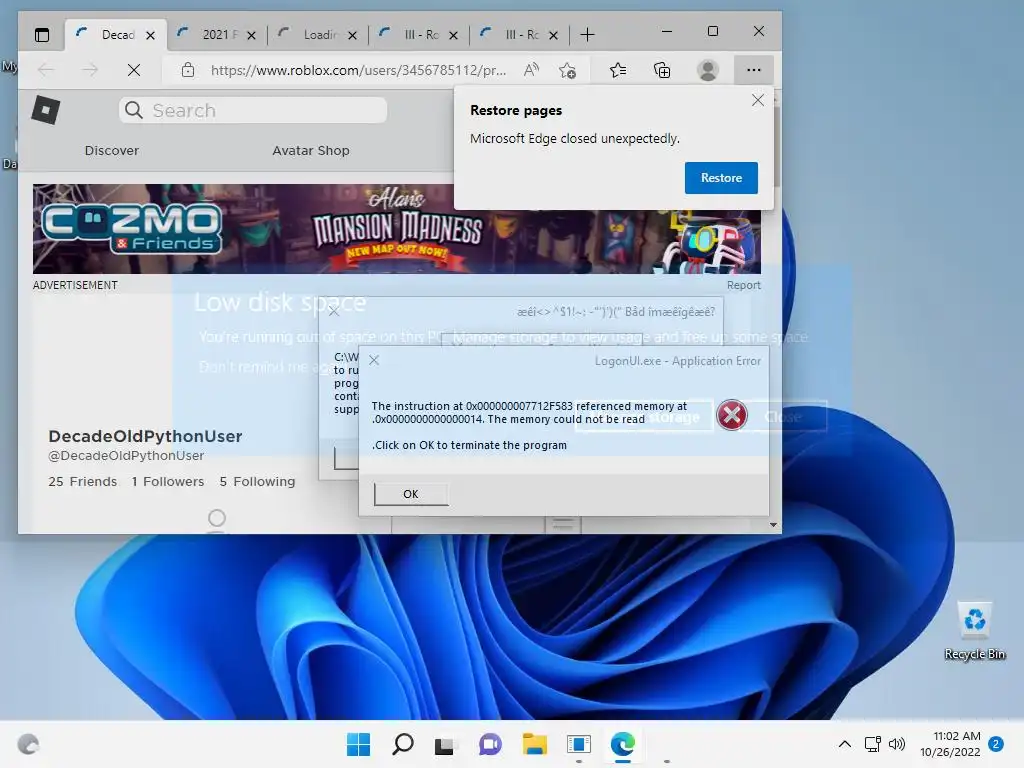Open Edge Settings and more menu

coord(754,70)
